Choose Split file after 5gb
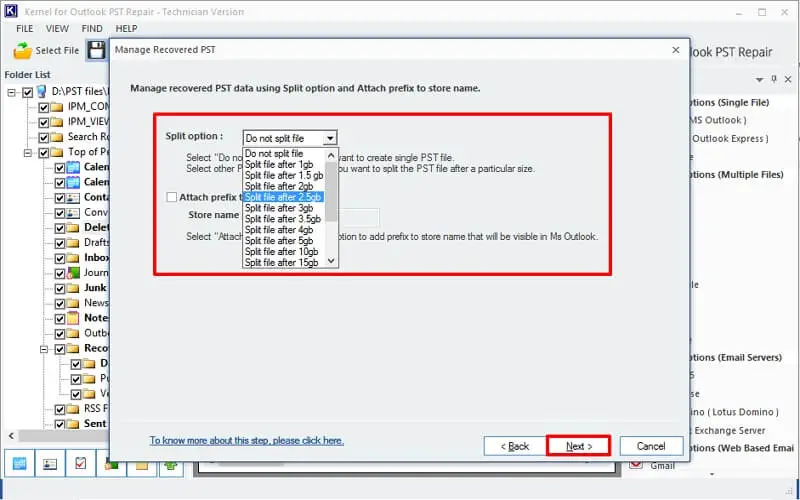Viewport: 800px width, 500px height. [x=284, y=241]
